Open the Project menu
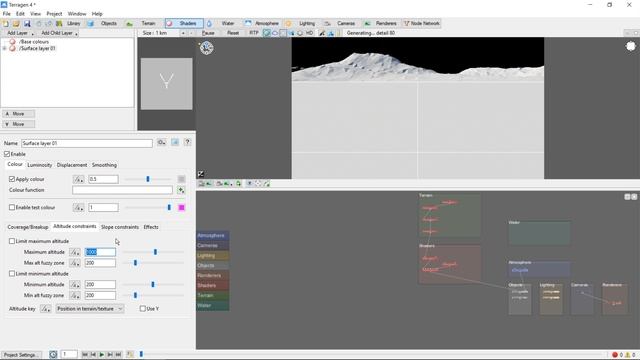This screenshot has height=360, width=640. point(54,14)
